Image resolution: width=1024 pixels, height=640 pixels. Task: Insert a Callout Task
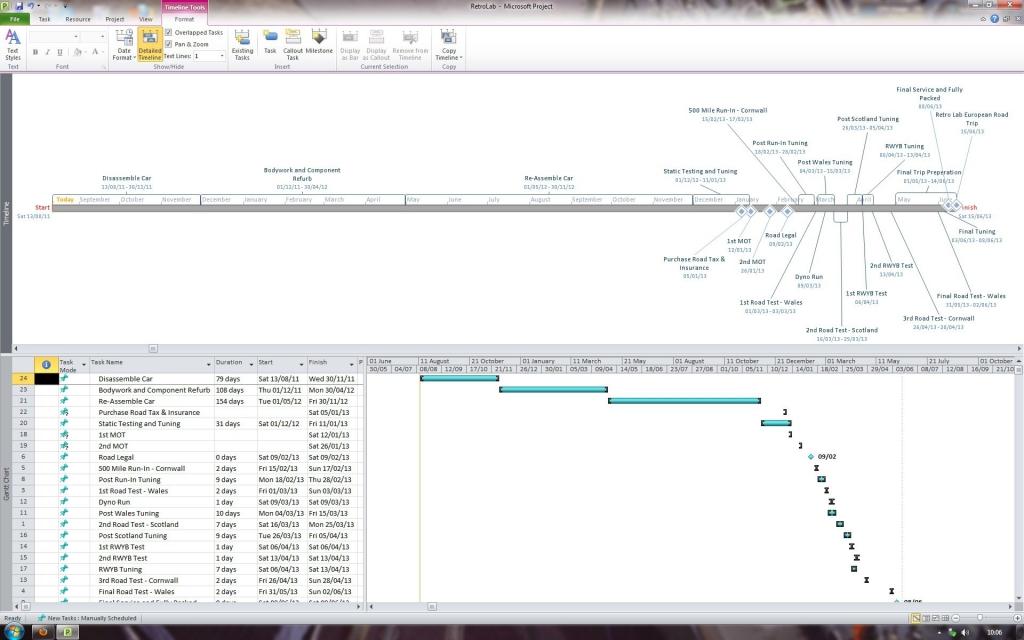(x=293, y=44)
